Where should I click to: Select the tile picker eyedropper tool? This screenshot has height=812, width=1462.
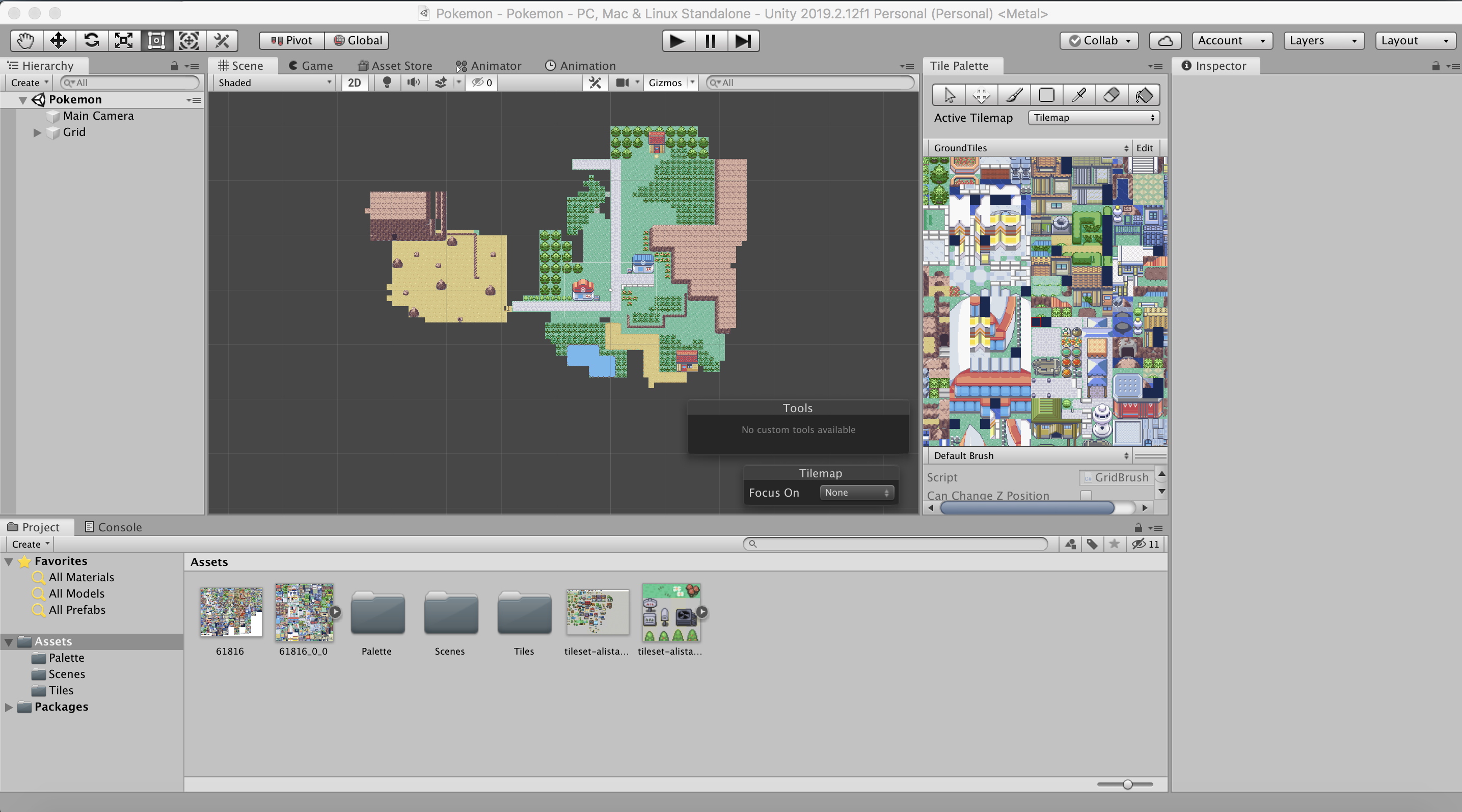pyautogui.click(x=1079, y=95)
